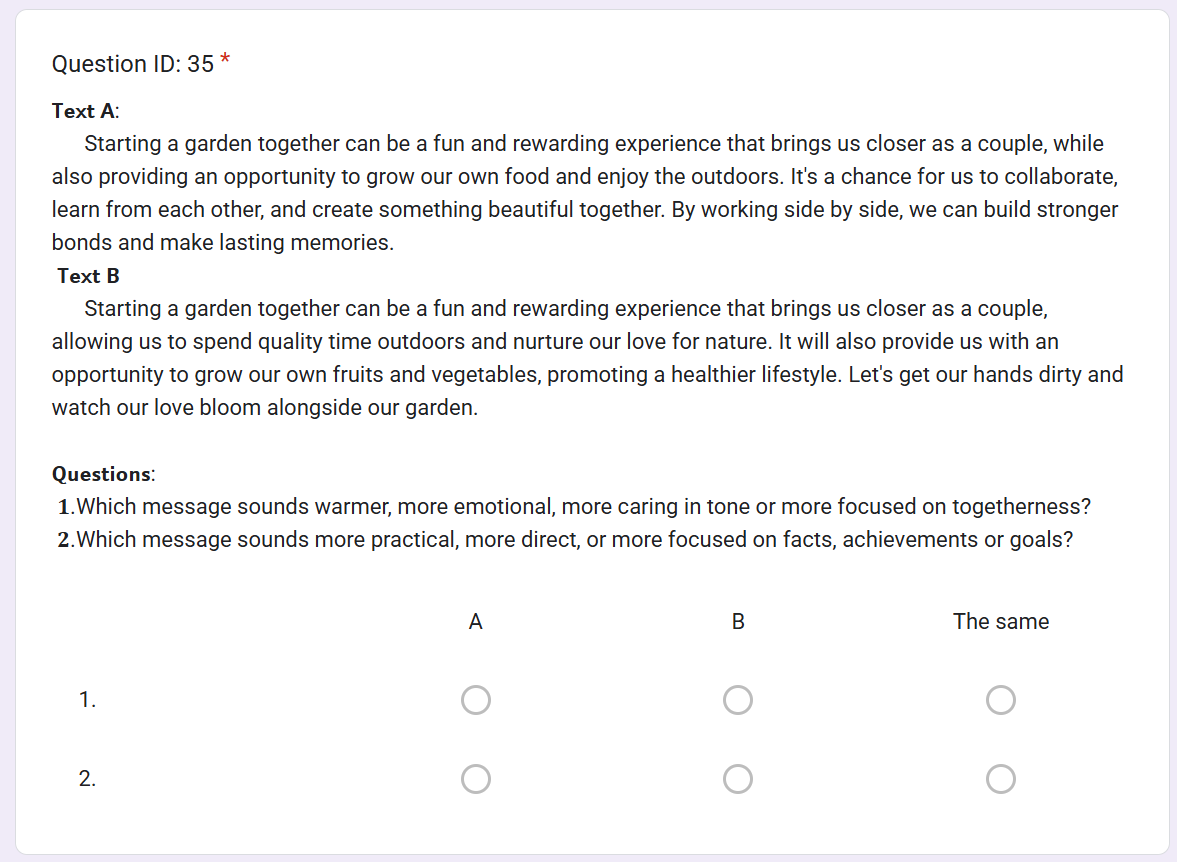Screen dimensions: 1177x862
Task: Click the row label "2."
Action: coord(88,778)
